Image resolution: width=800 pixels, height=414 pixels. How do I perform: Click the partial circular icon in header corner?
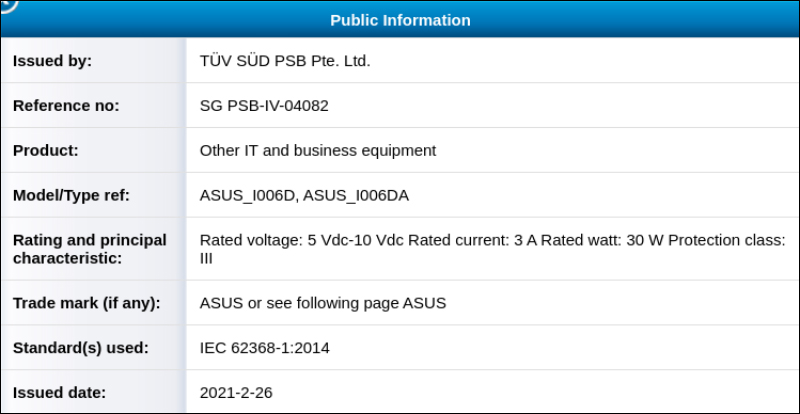point(7,5)
